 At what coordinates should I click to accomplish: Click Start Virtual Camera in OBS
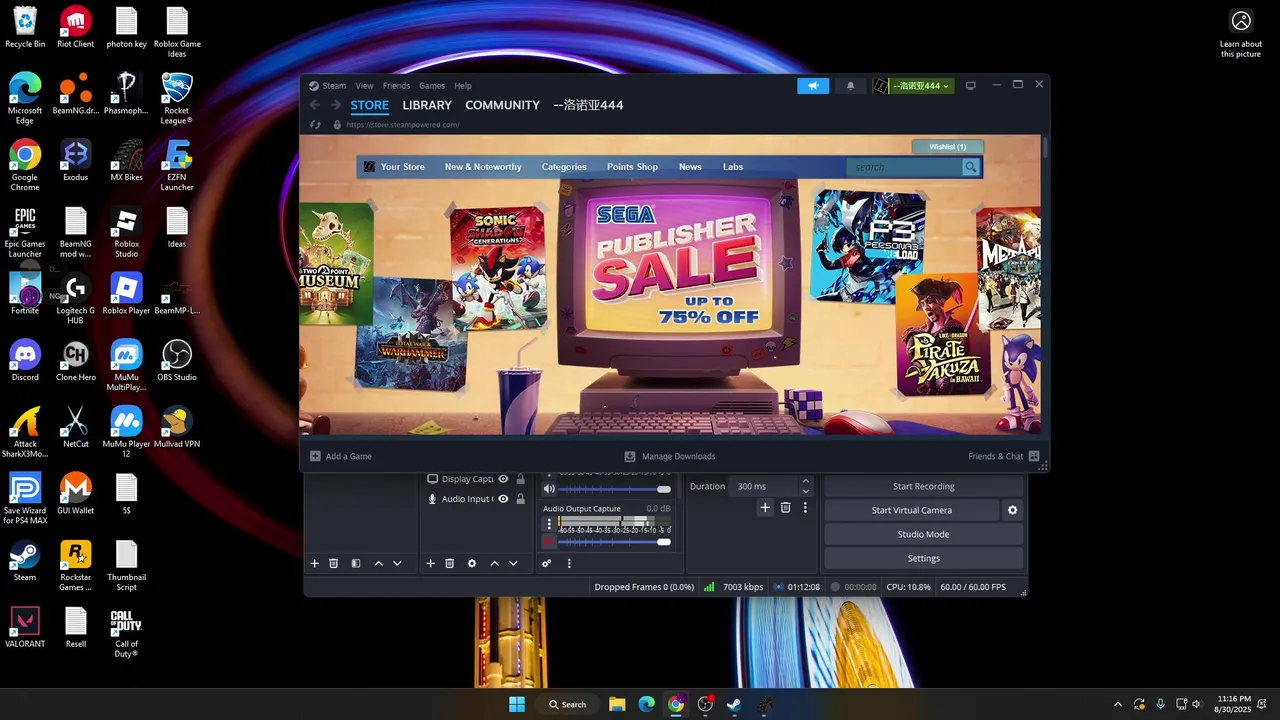coord(911,510)
